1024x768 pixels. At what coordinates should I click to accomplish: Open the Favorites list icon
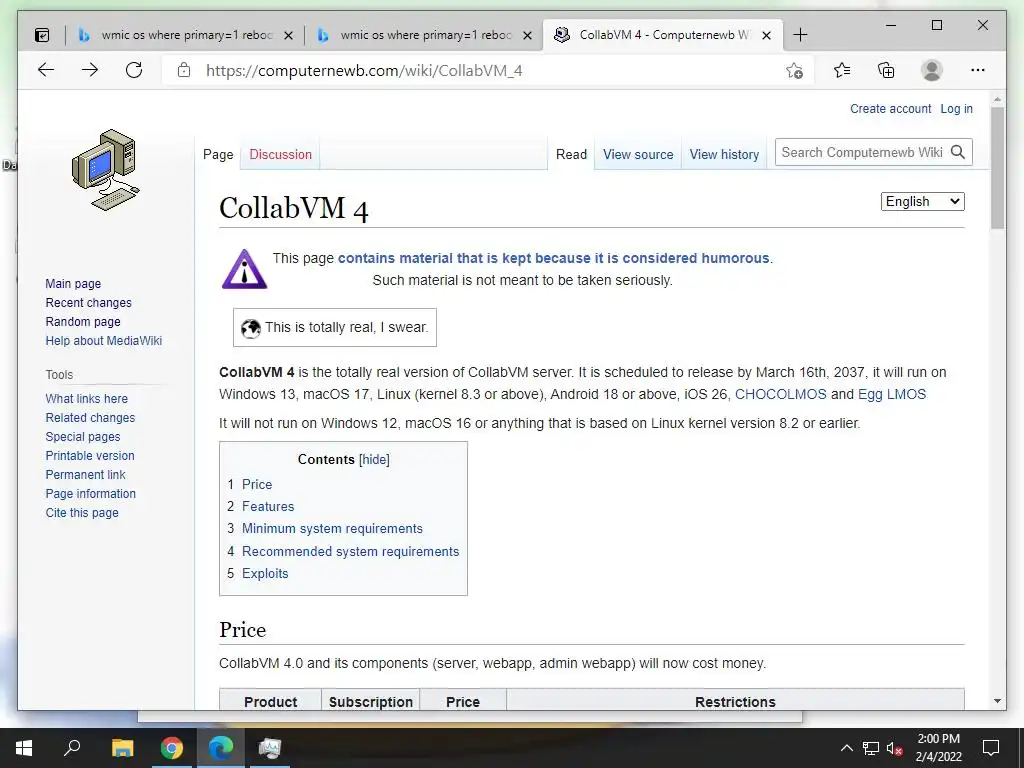[x=842, y=70]
